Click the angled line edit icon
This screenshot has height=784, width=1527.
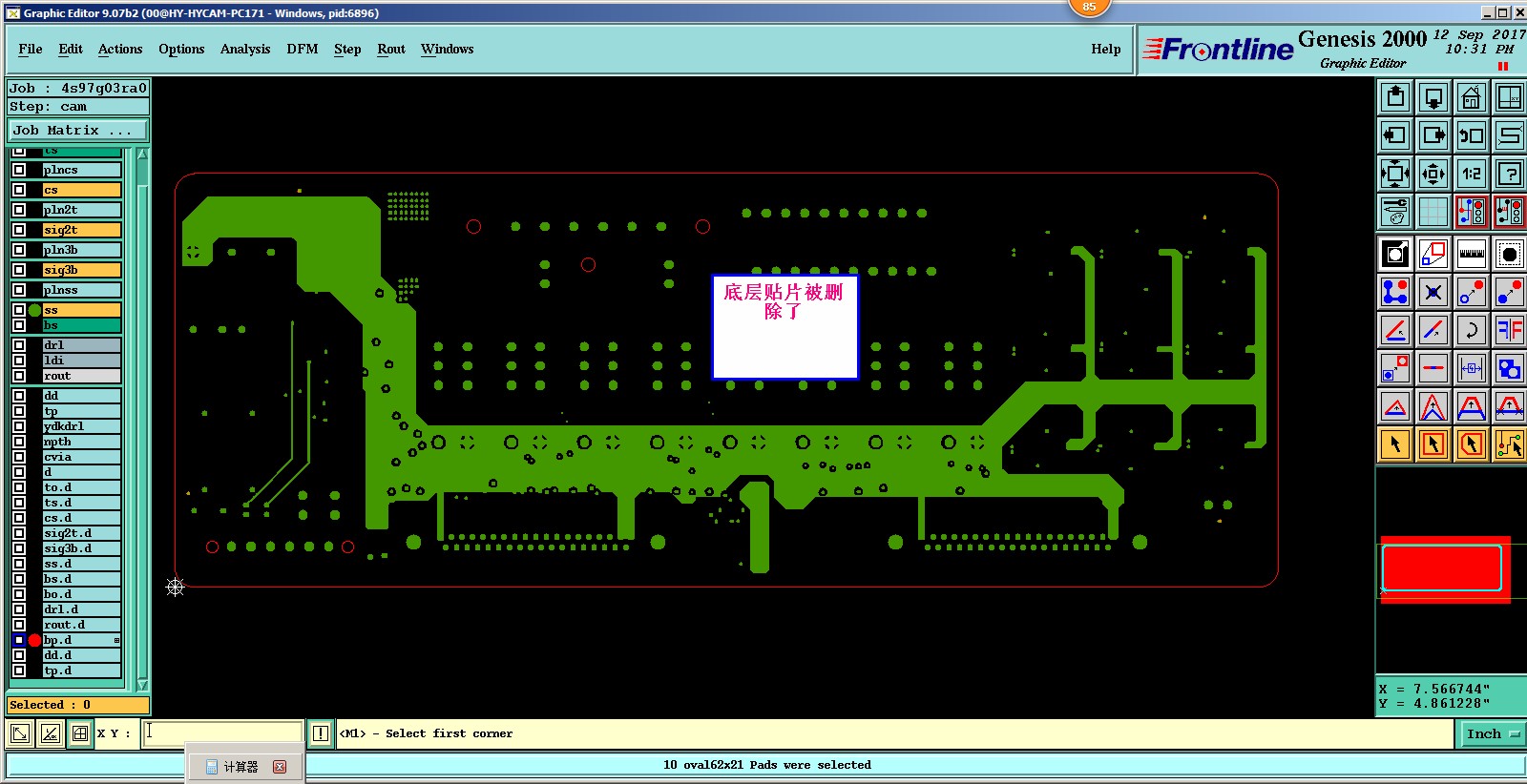click(x=1395, y=330)
